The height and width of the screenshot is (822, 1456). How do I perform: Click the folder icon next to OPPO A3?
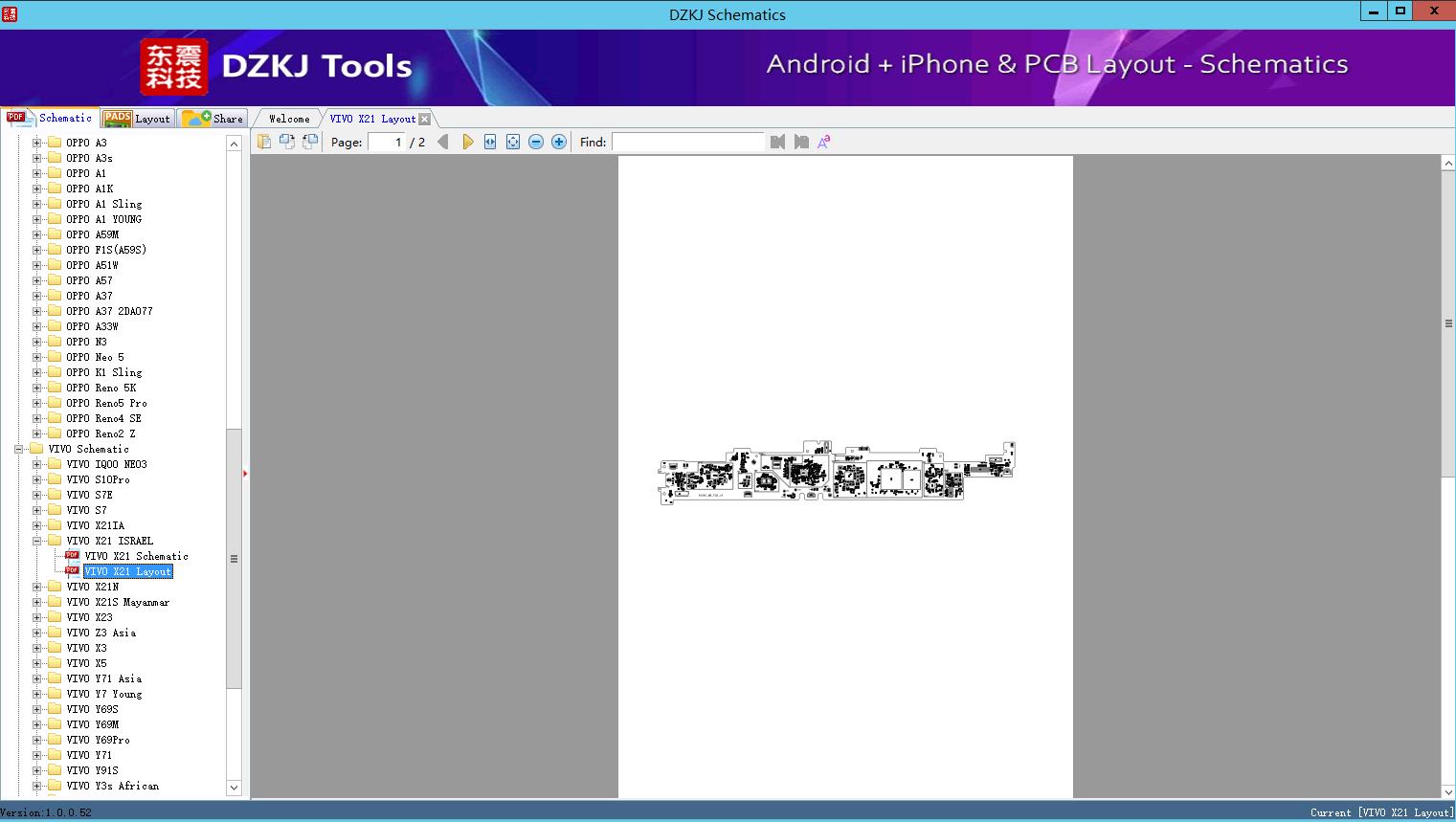[x=55, y=143]
